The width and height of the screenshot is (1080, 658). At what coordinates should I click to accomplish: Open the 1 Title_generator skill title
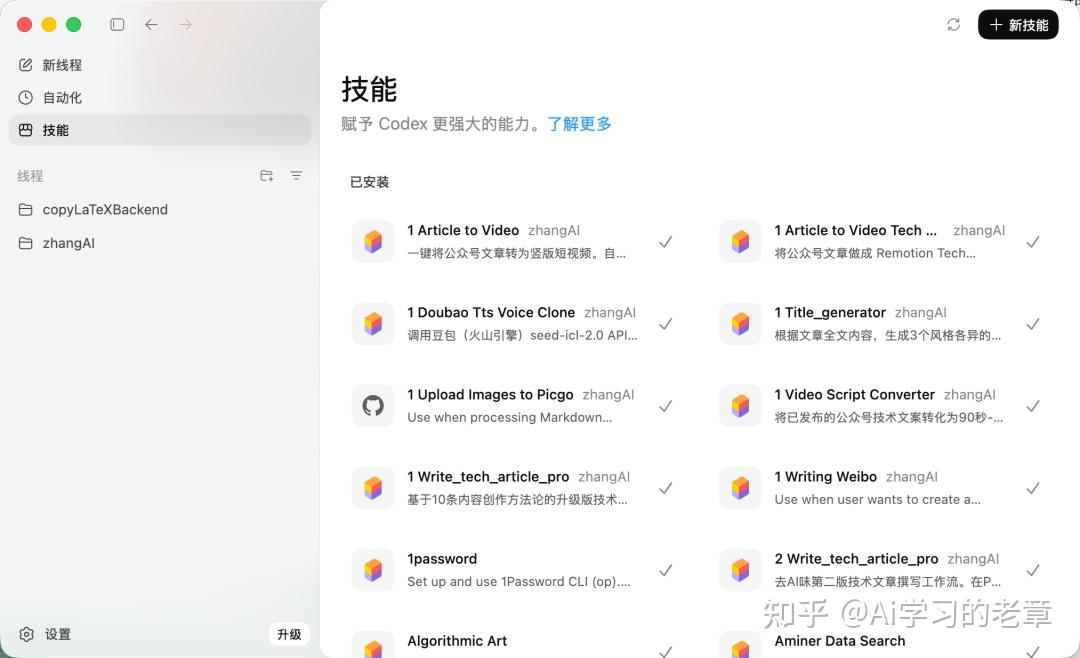point(830,312)
